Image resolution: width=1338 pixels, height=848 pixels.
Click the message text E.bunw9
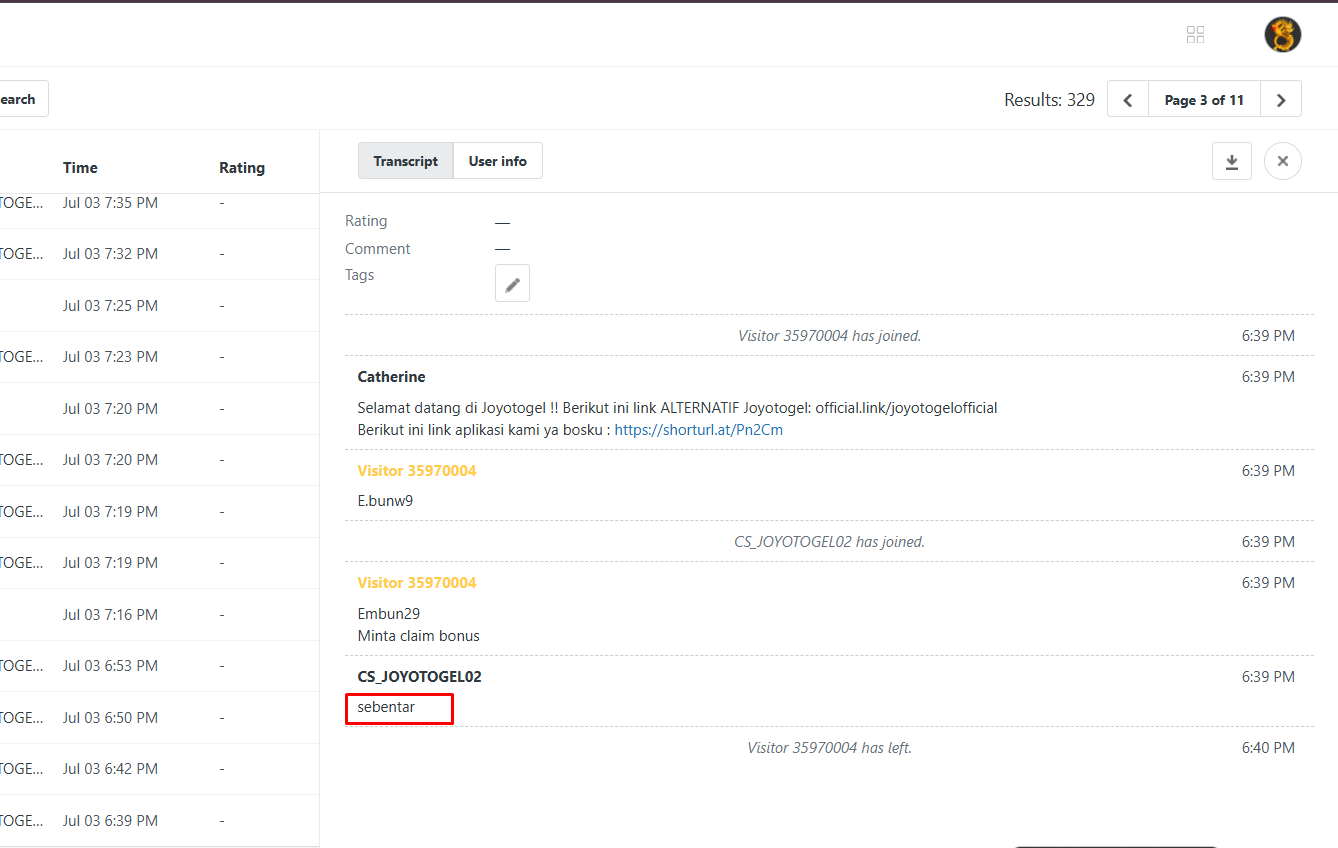(x=385, y=501)
